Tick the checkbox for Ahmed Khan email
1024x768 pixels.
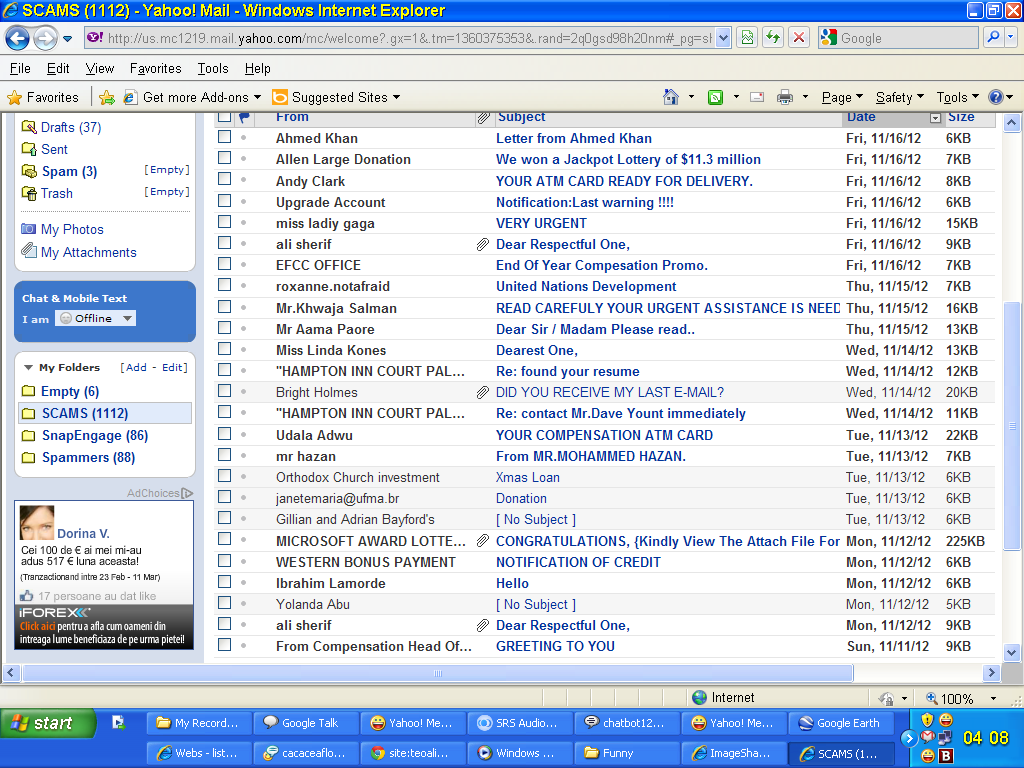225,137
